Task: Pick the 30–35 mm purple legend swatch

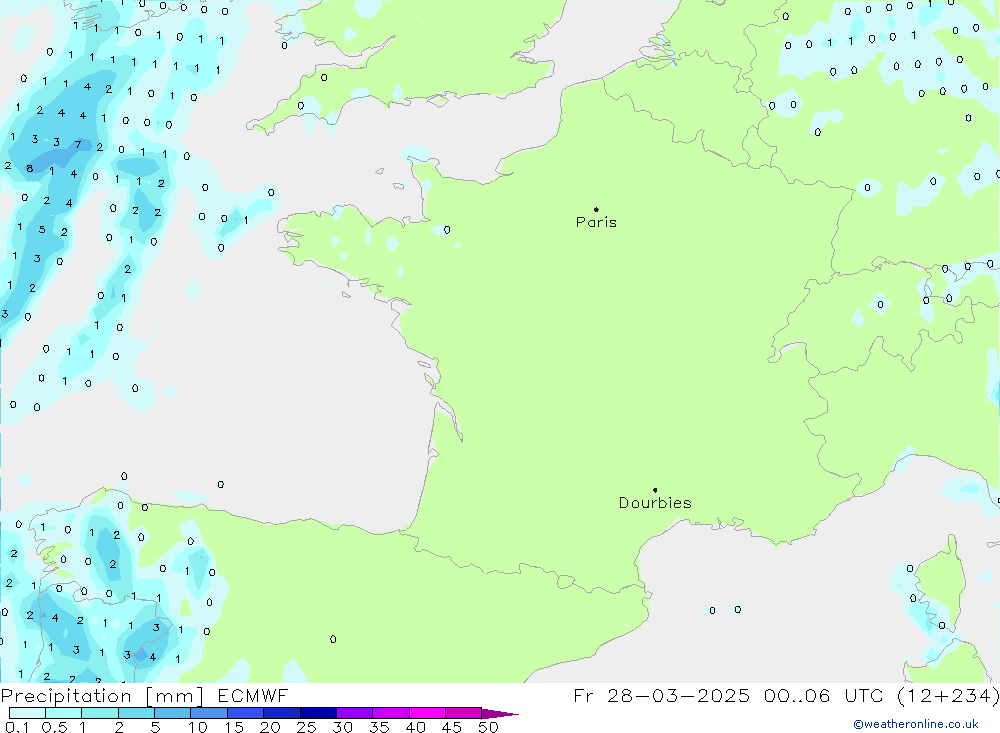Action: (355, 713)
